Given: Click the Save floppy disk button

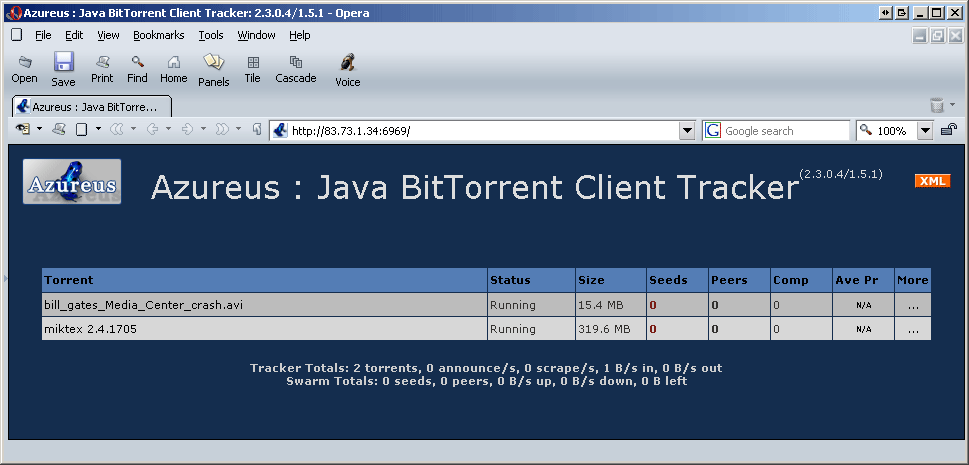Looking at the screenshot, I should click(x=63, y=69).
